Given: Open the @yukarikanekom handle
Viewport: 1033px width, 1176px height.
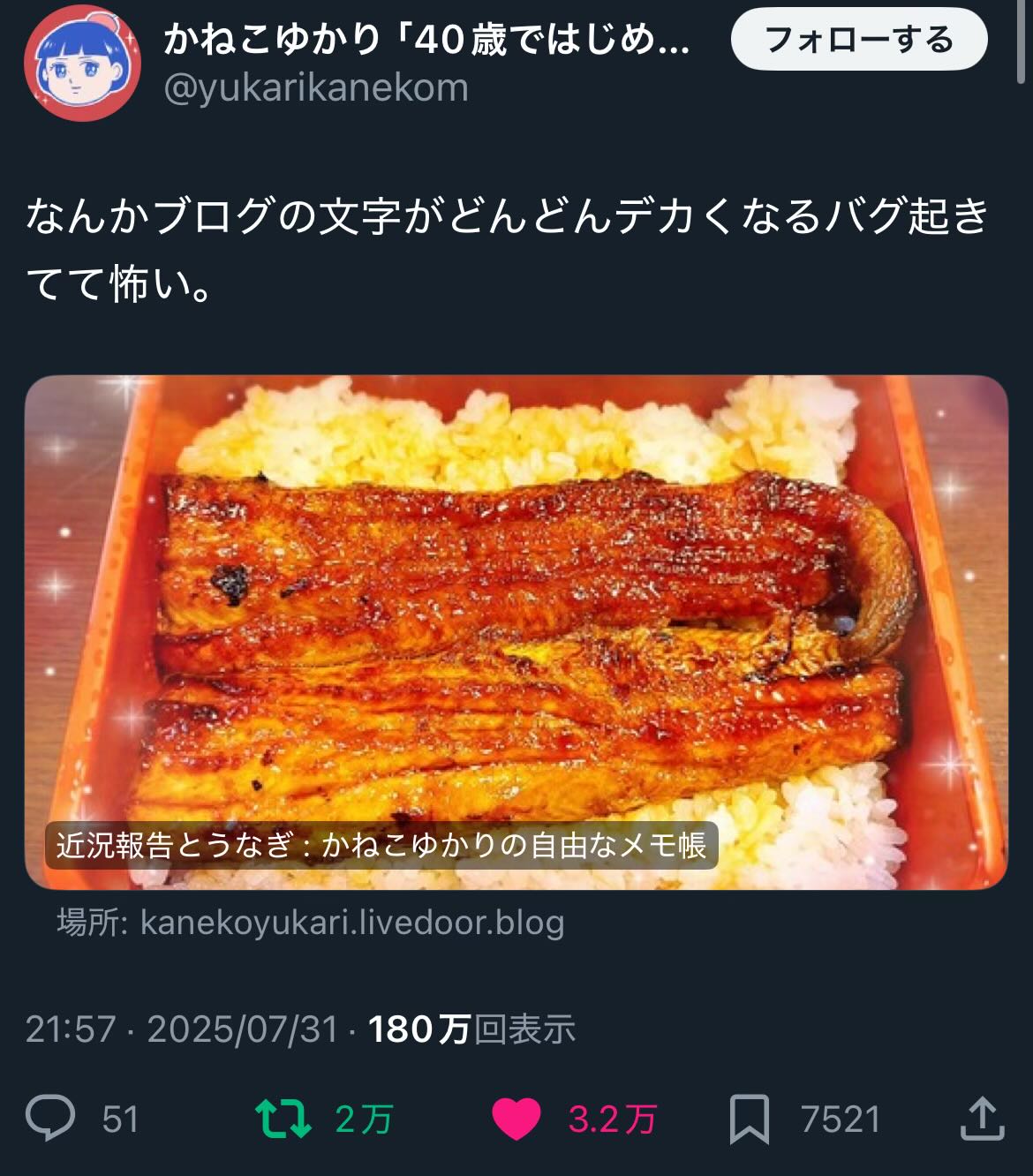Looking at the screenshot, I should (316, 88).
